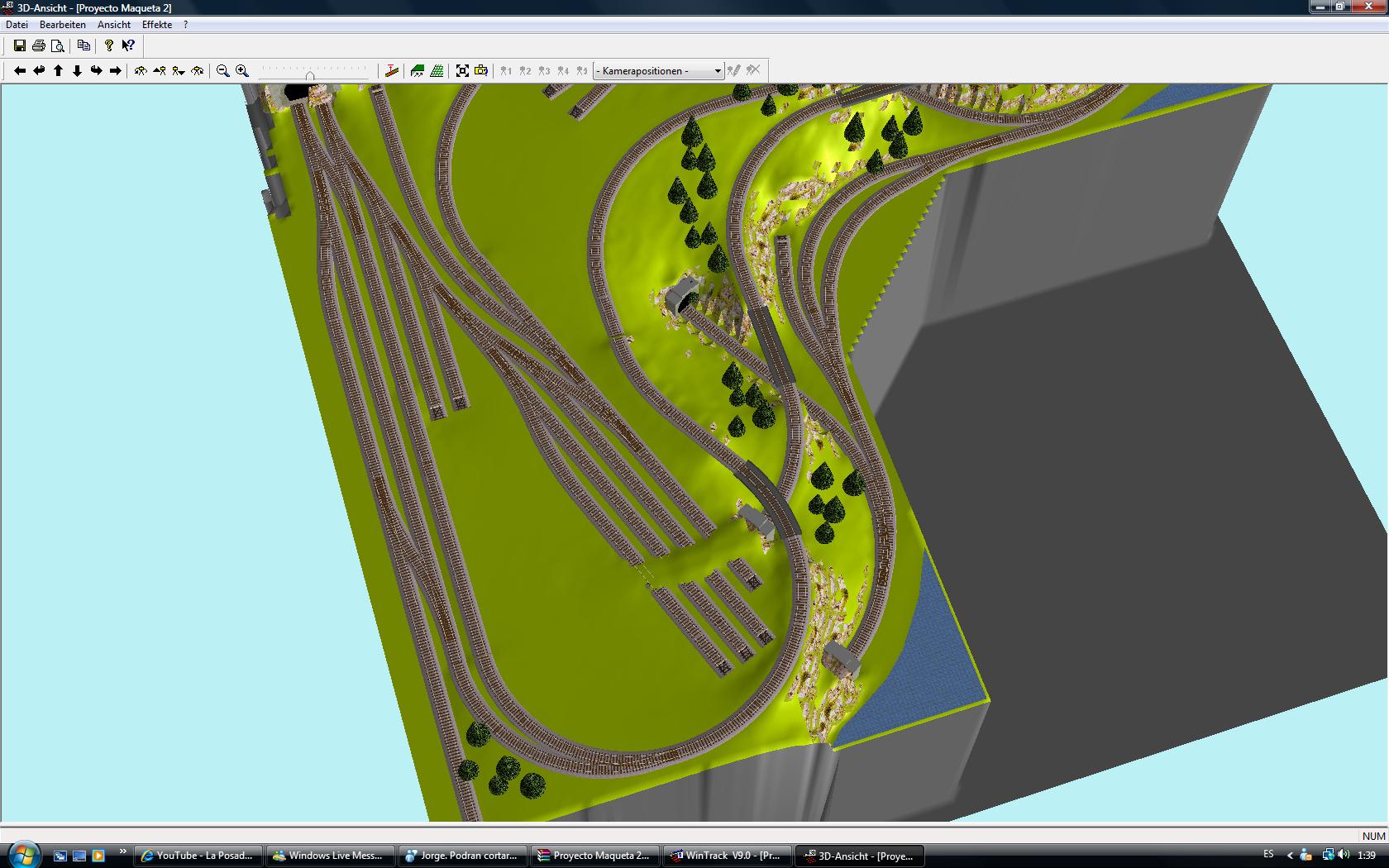The height and width of the screenshot is (868, 1389).
Task: Open the ? help menu
Action: (186, 25)
